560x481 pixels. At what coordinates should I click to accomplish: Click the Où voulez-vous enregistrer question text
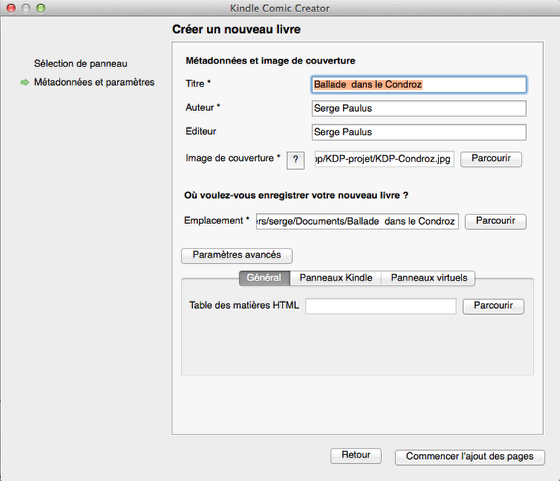(296, 195)
